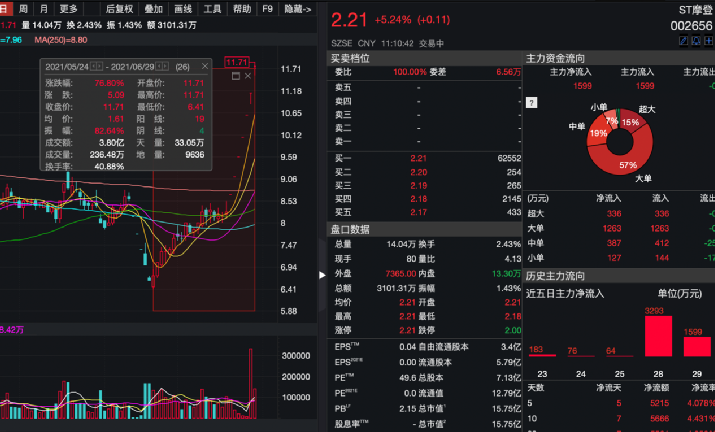Screen dimensions: 715x432
Task: Move end date 2021/06/29 one day later
Action: [x=165, y=67]
